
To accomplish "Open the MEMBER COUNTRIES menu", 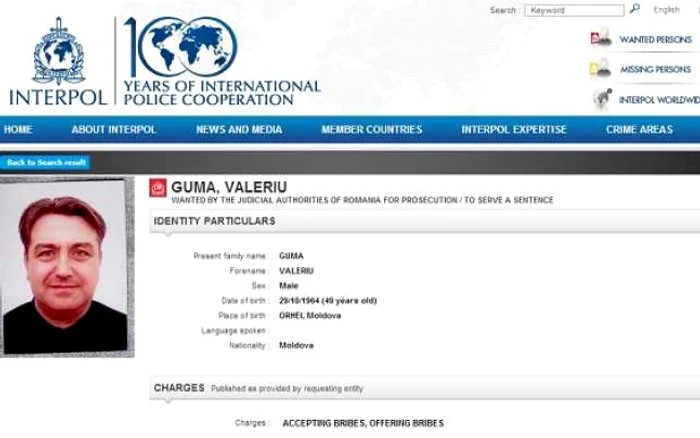I will tap(372, 129).
